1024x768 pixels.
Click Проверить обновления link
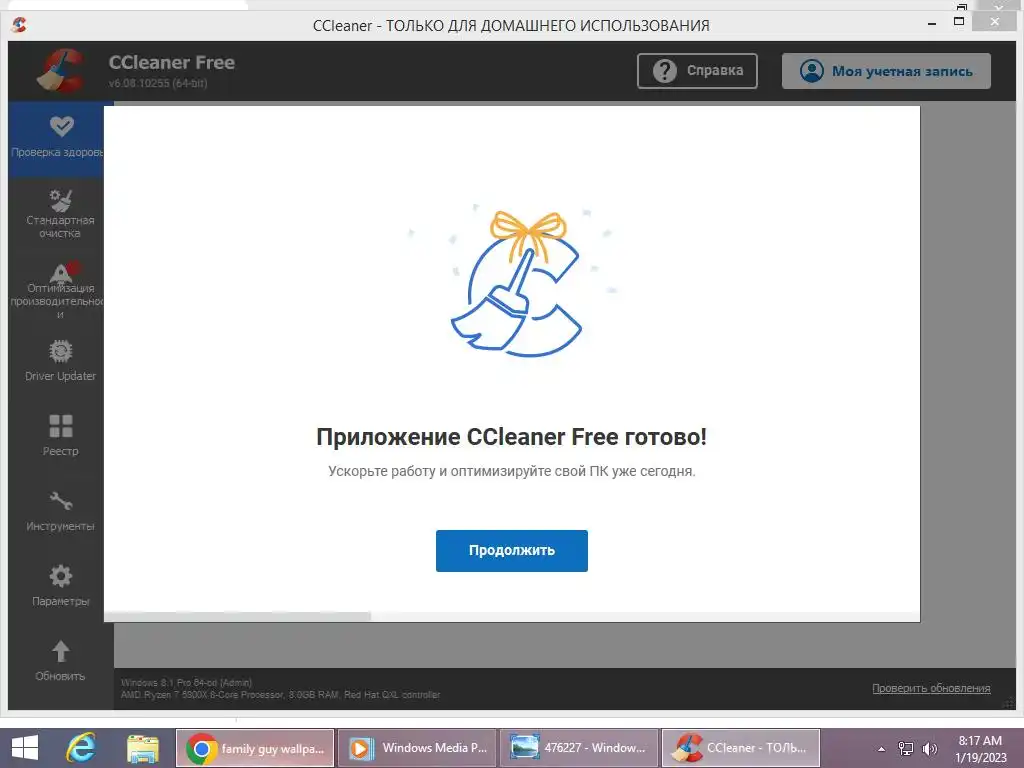click(x=931, y=688)
